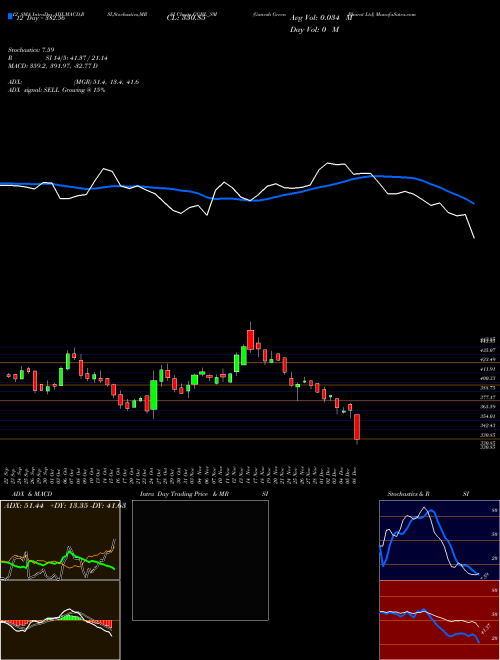
Task: Click the tallest green candlestick in late October
Action: tap(154, 395)
